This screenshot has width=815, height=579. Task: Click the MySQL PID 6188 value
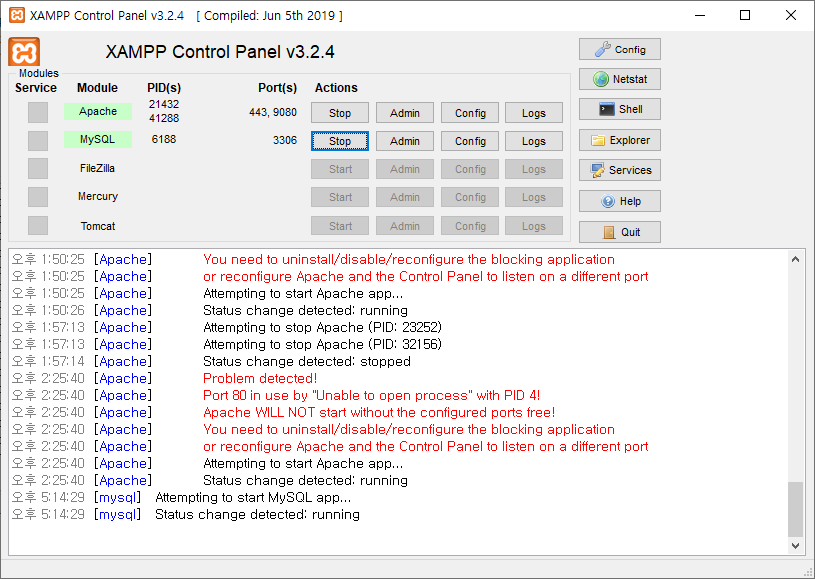(x=164, y=139)
